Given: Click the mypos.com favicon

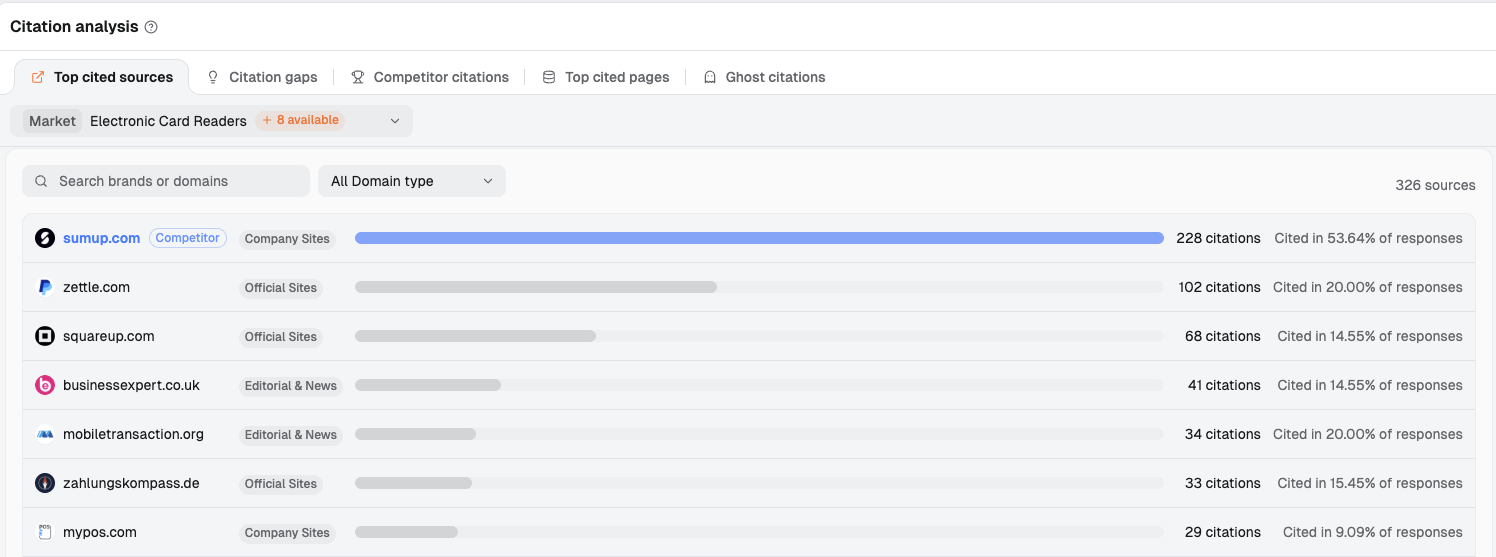Looking at the screenshot, I should coord(45,532).
